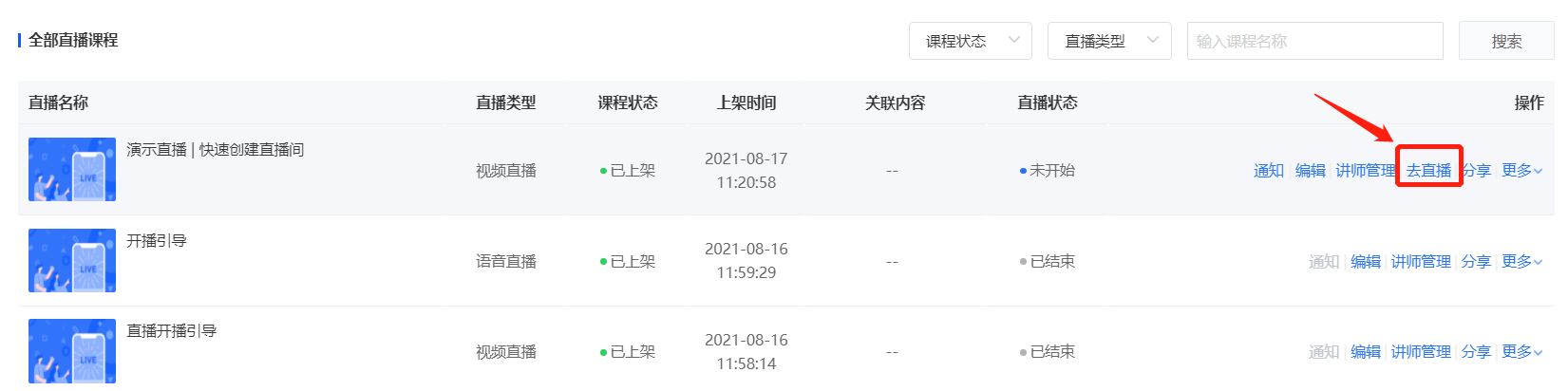Image resolution: width=1568 pixels, height=391 pixels.
Task: Open 讲师管理 for the 开播引导 course
Action: (1421, 262)
